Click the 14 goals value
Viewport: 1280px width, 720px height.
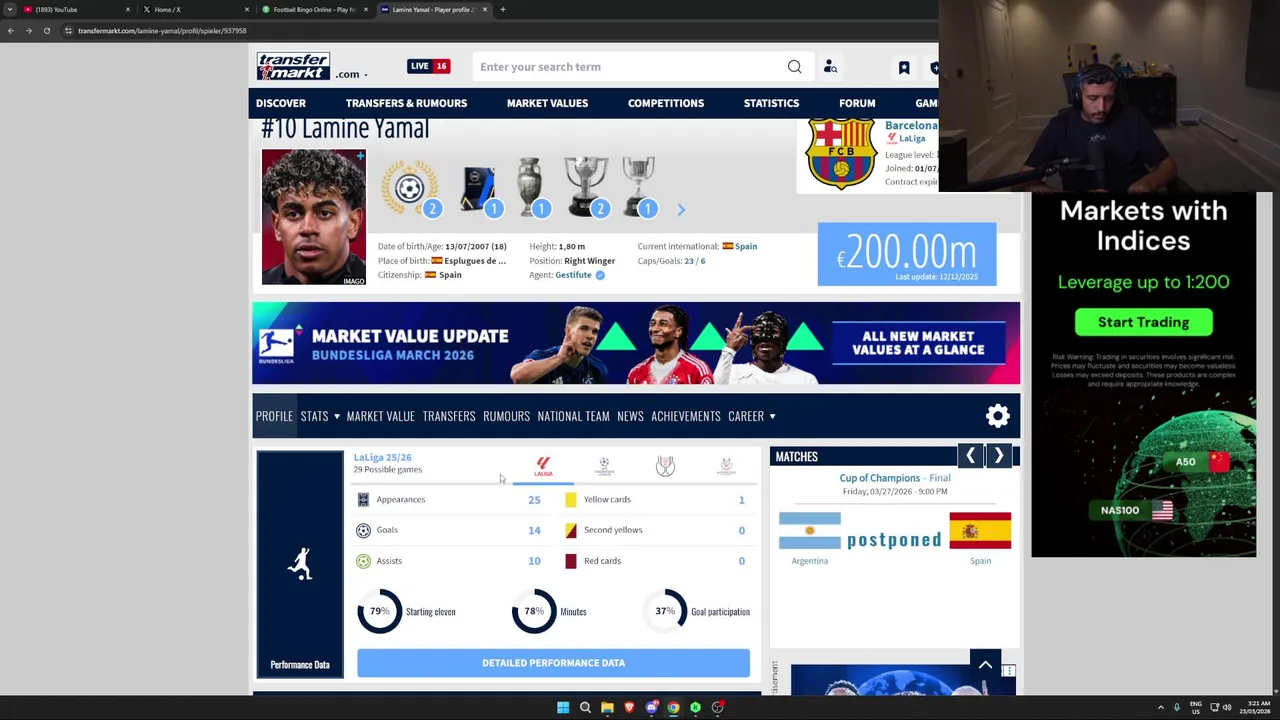(534, 530)
